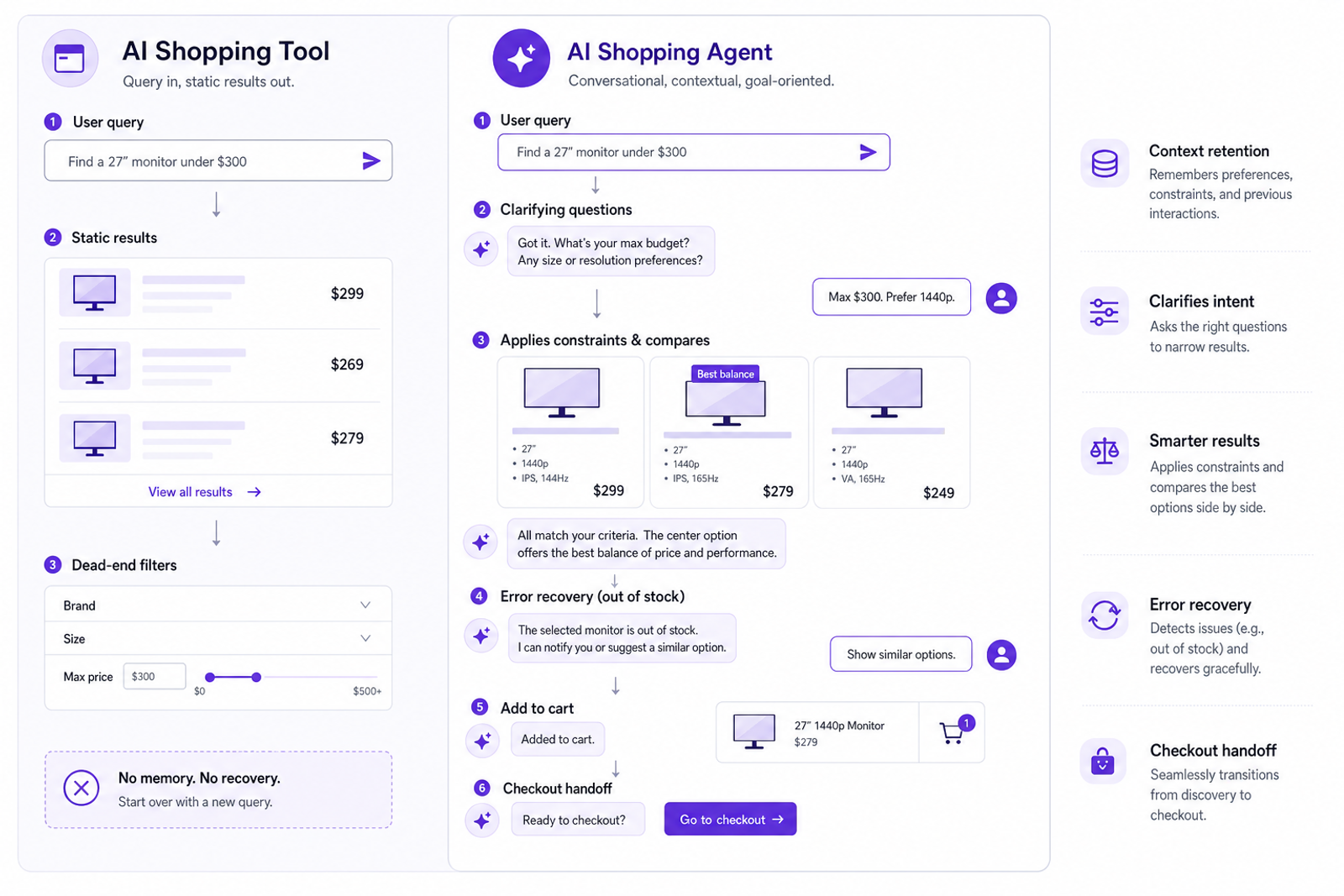This screenshot has height=896, width=1344.
Task: Click the Tool panel query input field
Action: click(x=218, y=160)
